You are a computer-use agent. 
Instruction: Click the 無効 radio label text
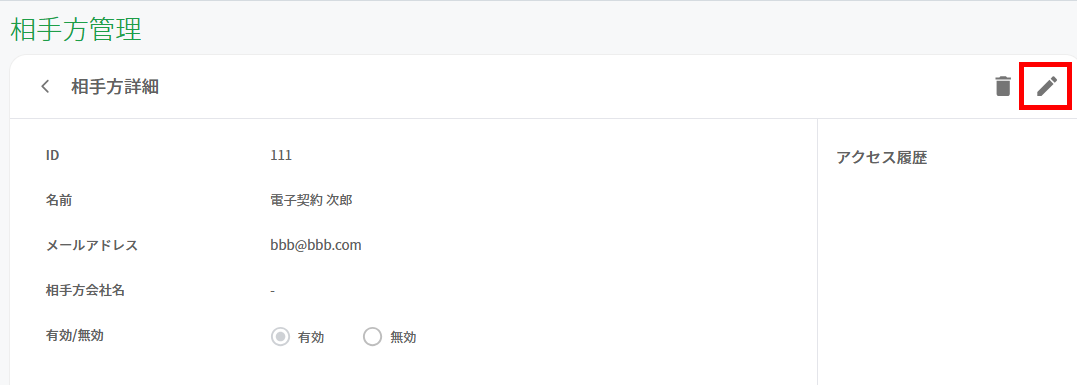point(403,338)
